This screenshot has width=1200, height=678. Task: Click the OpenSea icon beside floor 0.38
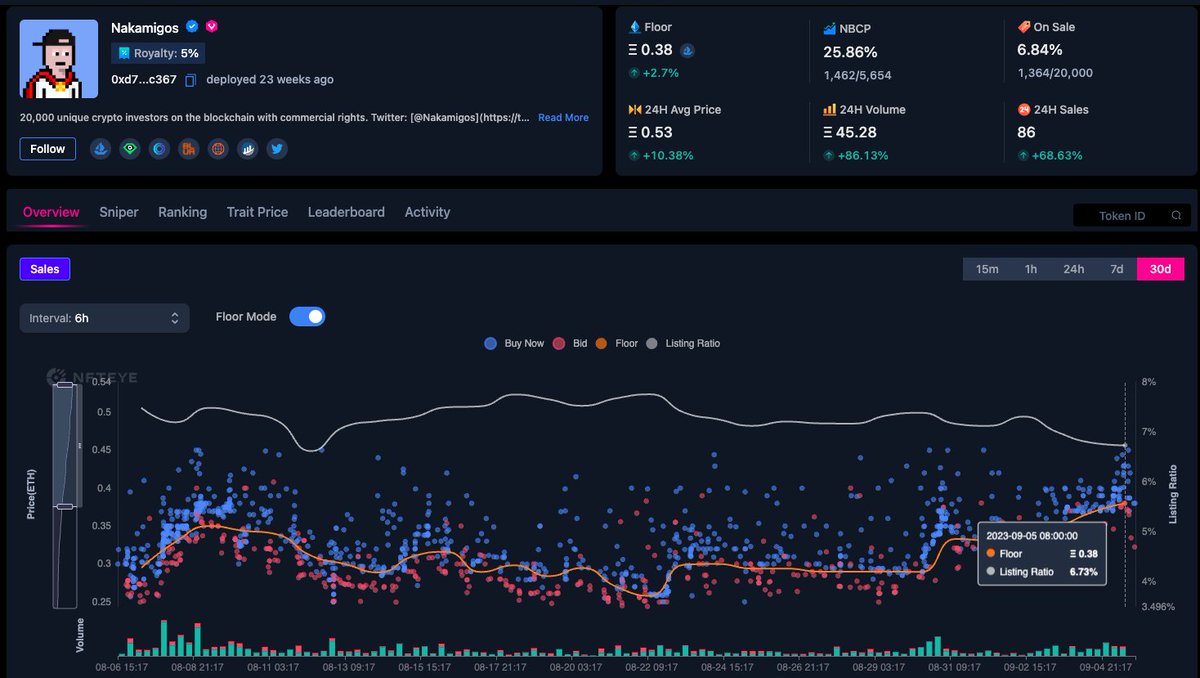687,50
